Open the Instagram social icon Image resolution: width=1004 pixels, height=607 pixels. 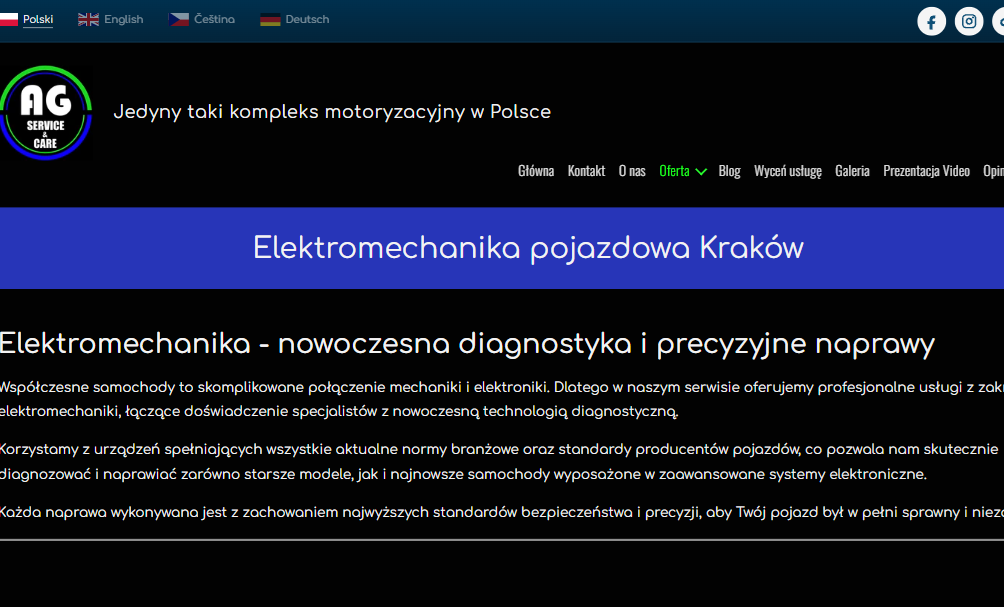coord(969,22)
